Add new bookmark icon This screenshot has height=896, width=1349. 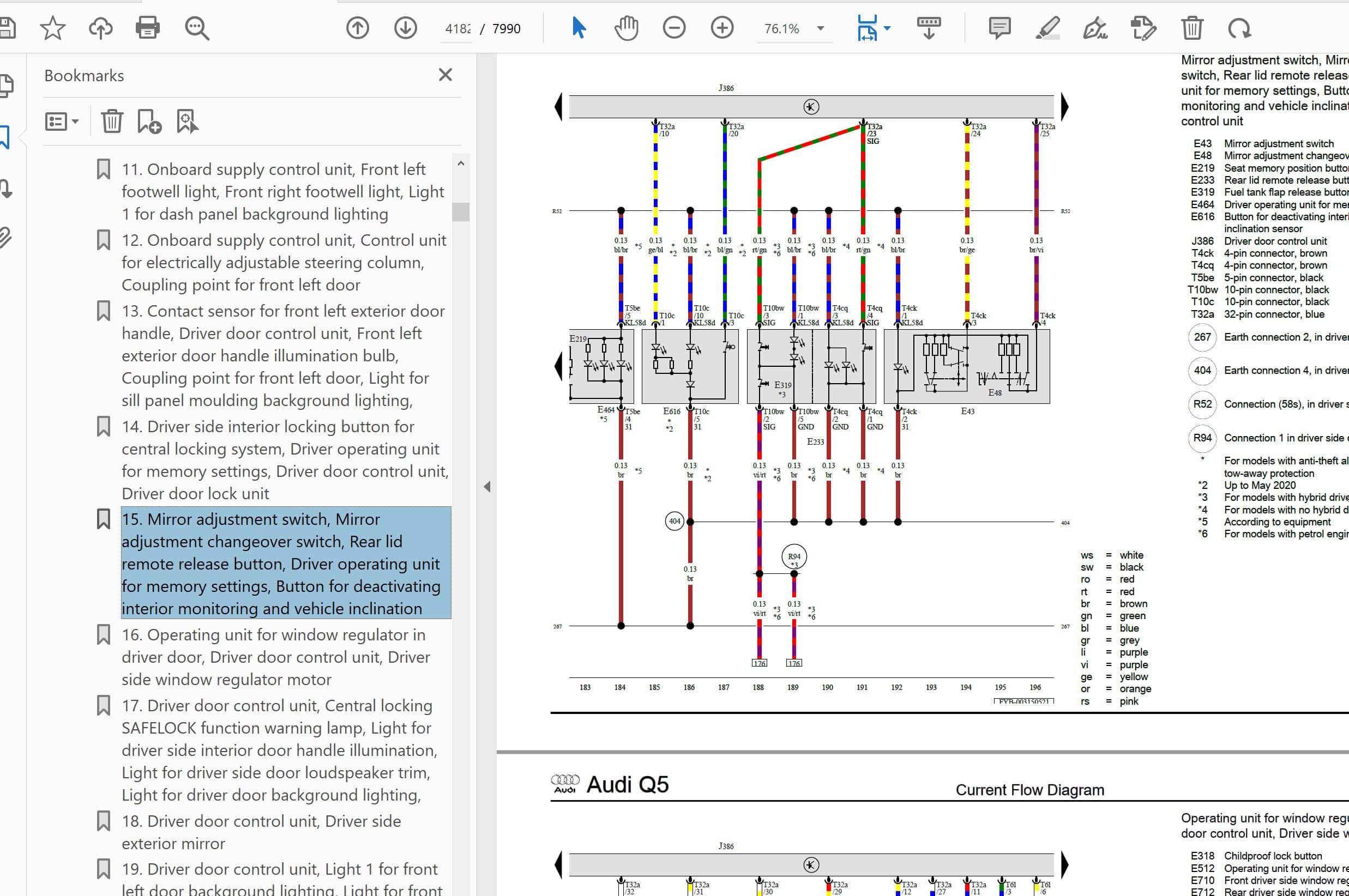149,121
